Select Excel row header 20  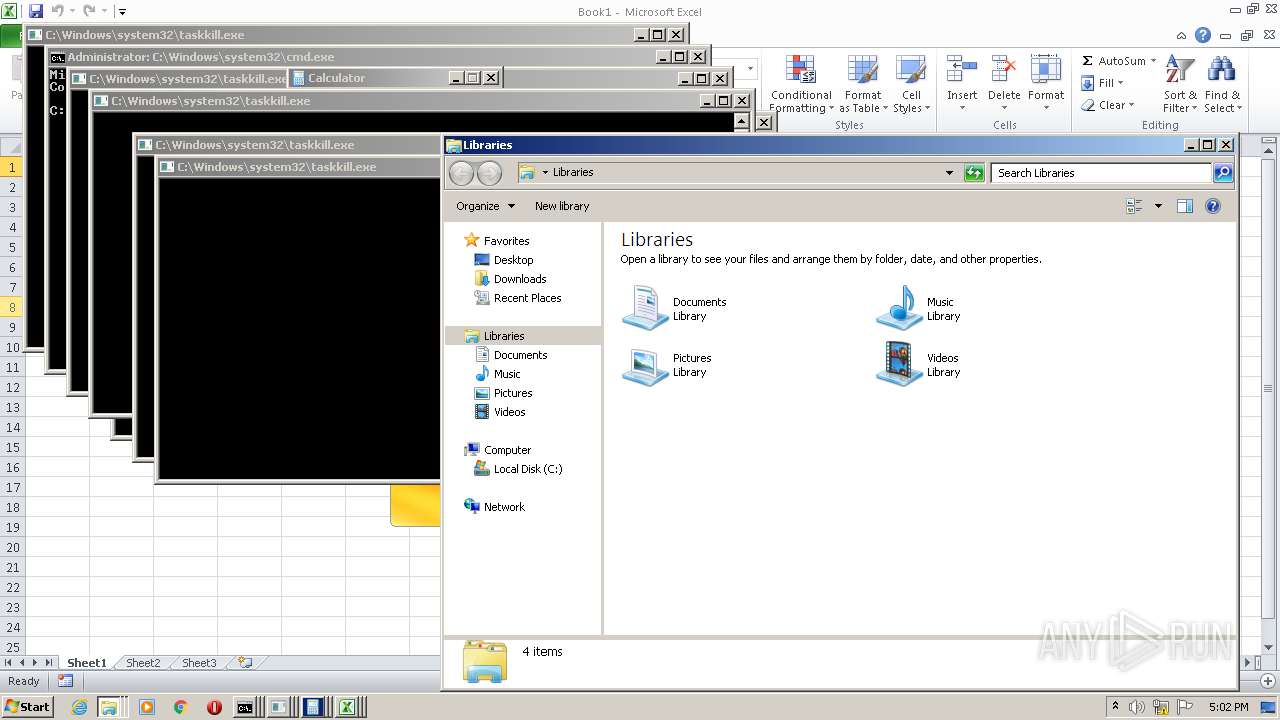click(x=12, y=547)
